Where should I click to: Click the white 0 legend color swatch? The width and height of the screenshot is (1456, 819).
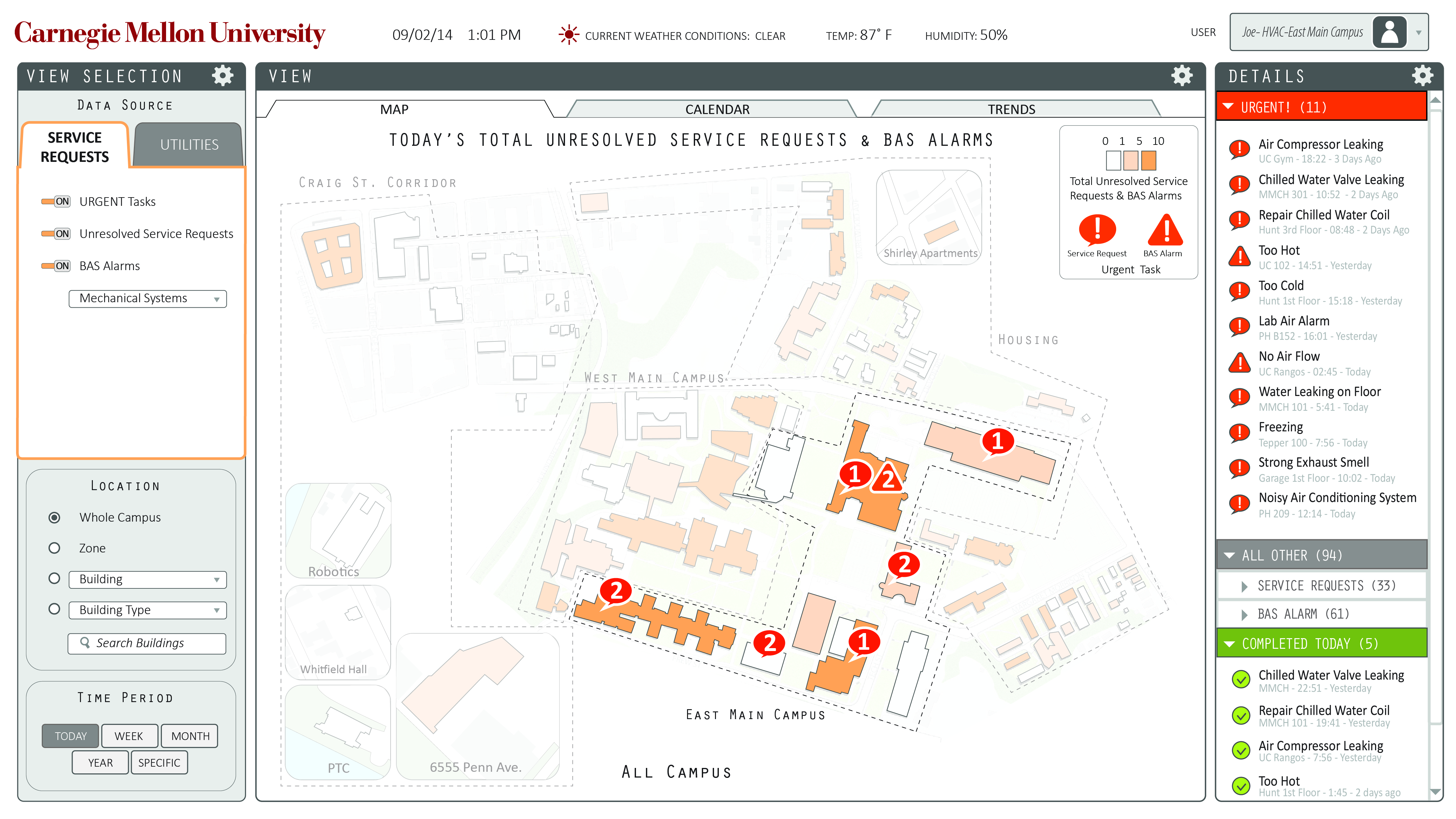point(1114,161)
